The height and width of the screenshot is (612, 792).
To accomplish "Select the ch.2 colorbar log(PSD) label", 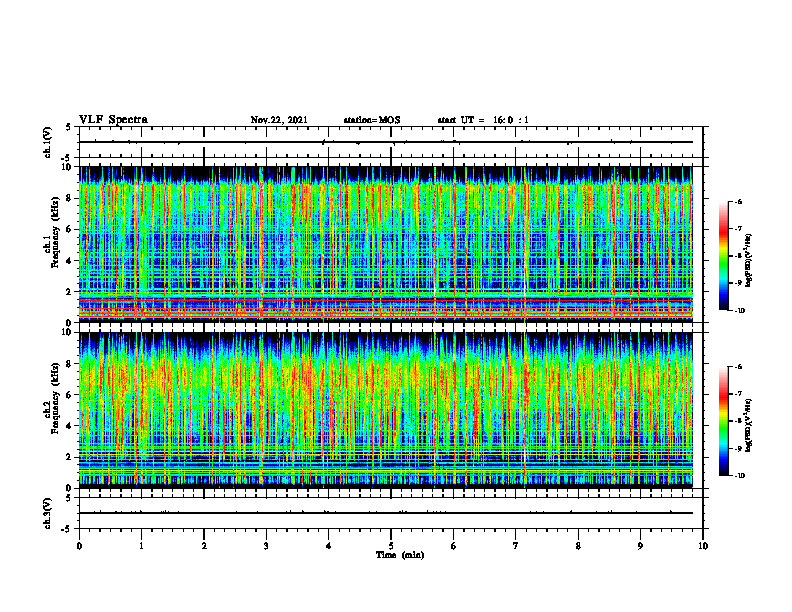I will tap(749, 426).
